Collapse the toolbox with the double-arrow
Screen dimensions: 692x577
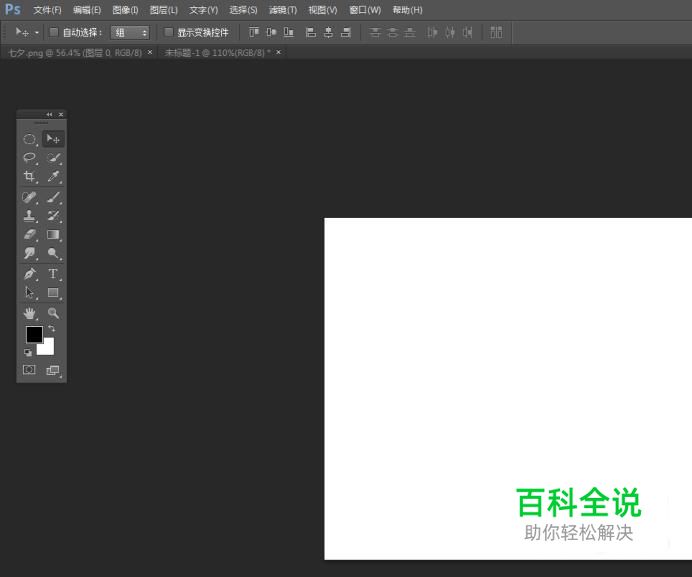point(49,114)
